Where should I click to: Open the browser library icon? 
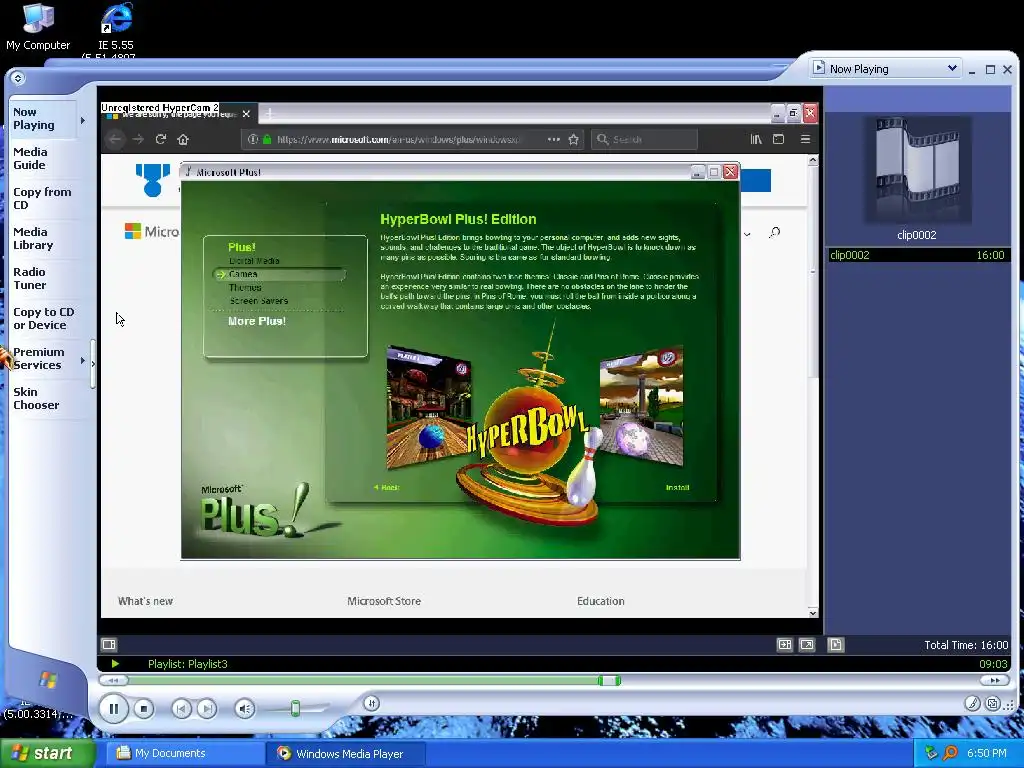click(x=756, y=139)
